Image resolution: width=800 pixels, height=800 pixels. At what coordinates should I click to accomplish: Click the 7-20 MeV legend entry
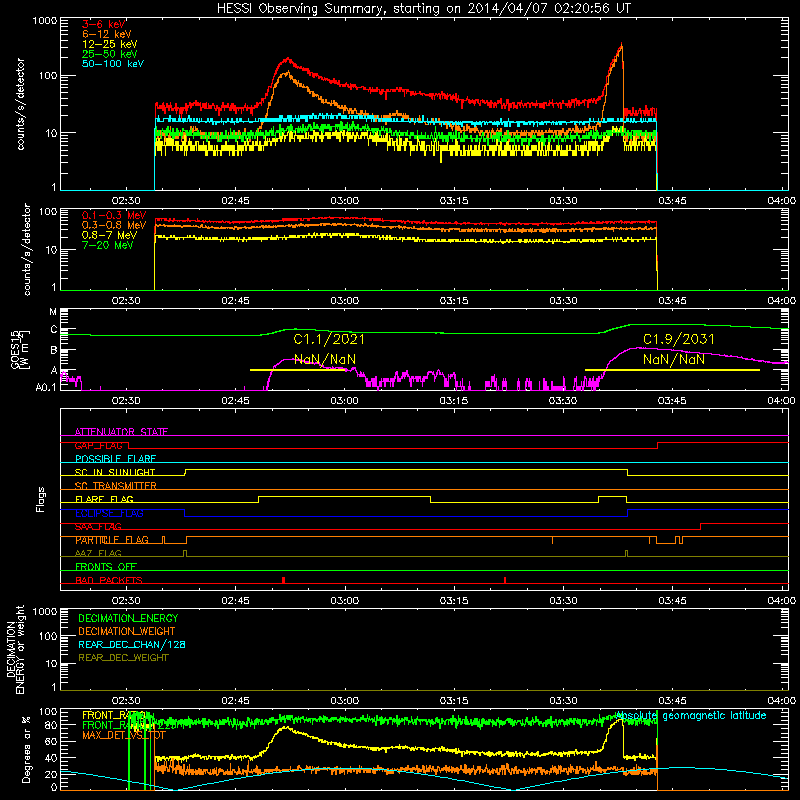pyautogui.click(x=108, y=245)
